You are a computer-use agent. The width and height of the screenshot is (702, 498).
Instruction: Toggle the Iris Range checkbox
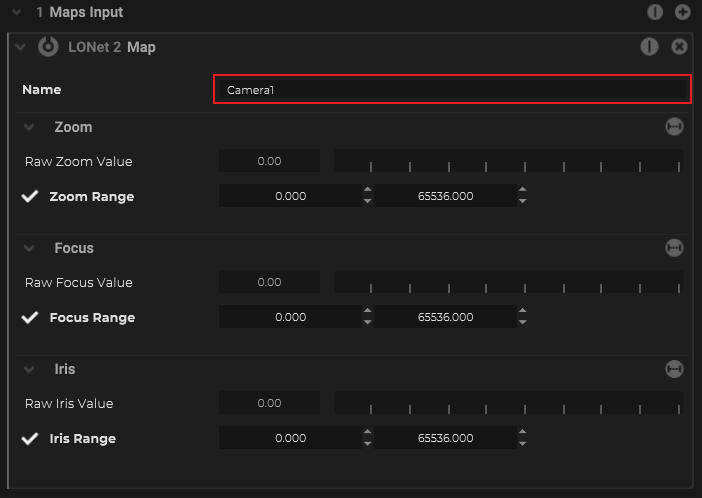30,439
